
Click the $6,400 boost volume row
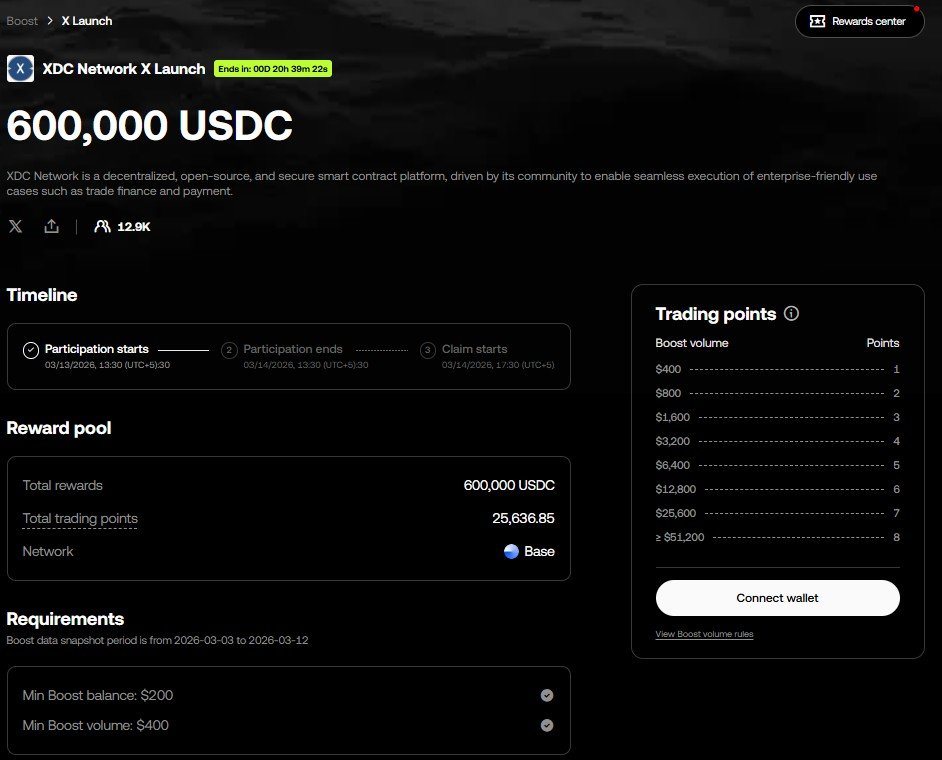(777, 465)
